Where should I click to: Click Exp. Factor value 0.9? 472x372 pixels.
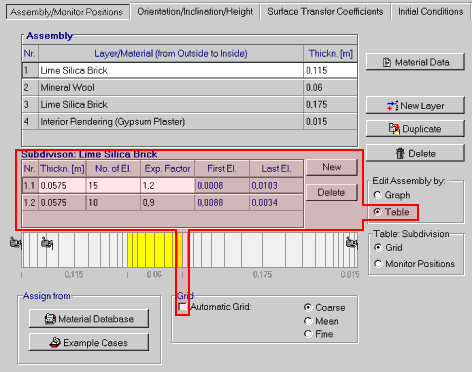click(168, 203)
